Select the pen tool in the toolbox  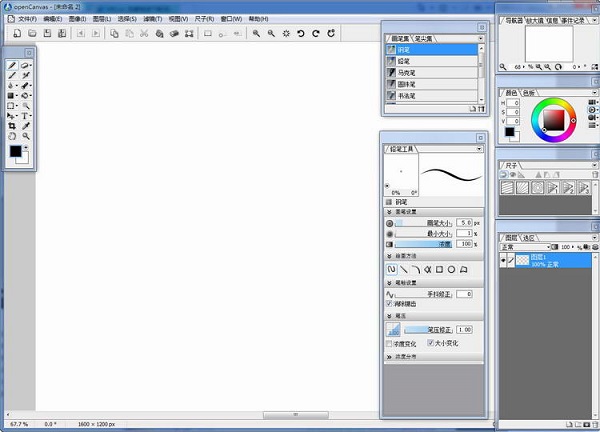point(12,65)
